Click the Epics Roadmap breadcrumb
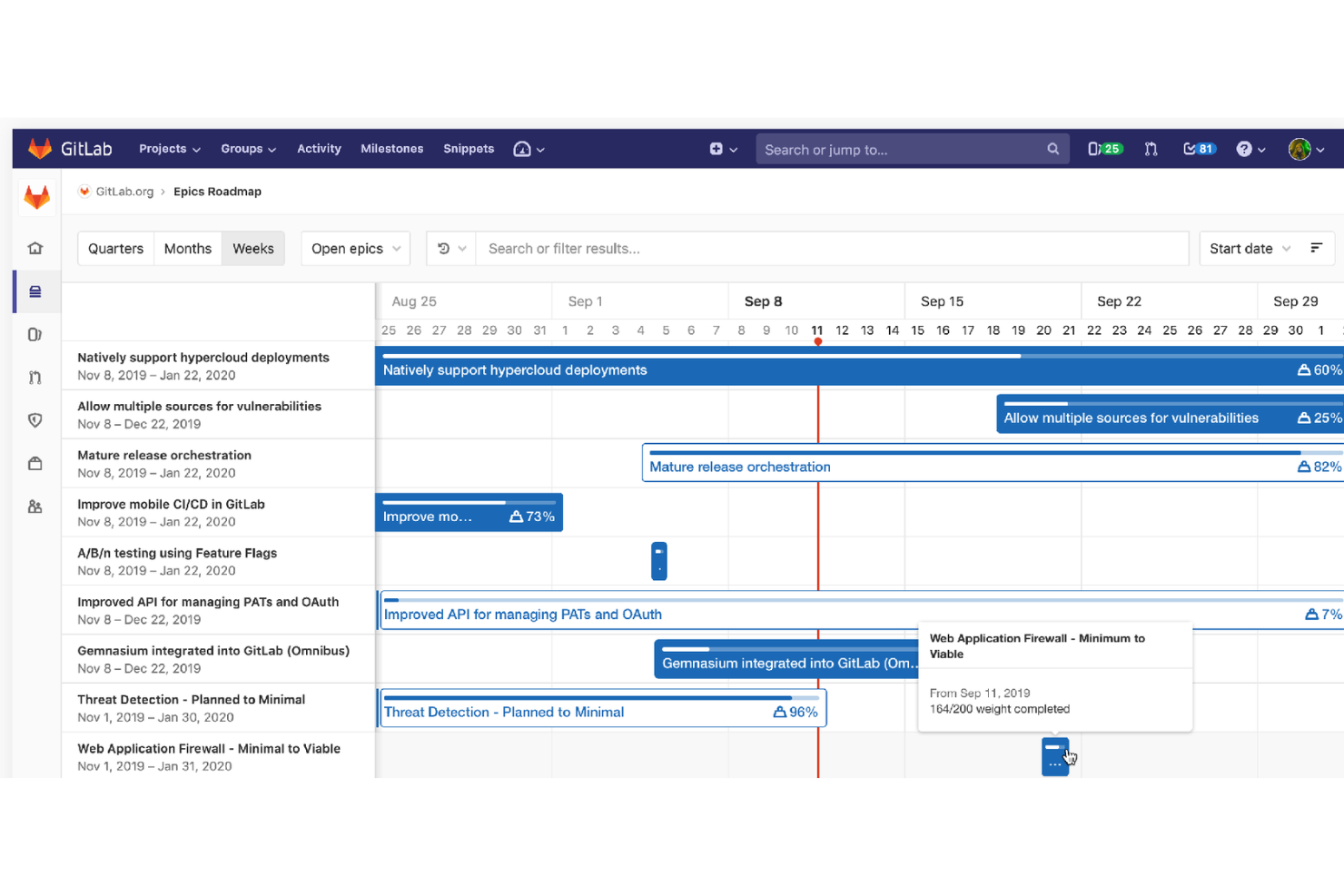Screen dimensions: 1344x896 (217, 192)
